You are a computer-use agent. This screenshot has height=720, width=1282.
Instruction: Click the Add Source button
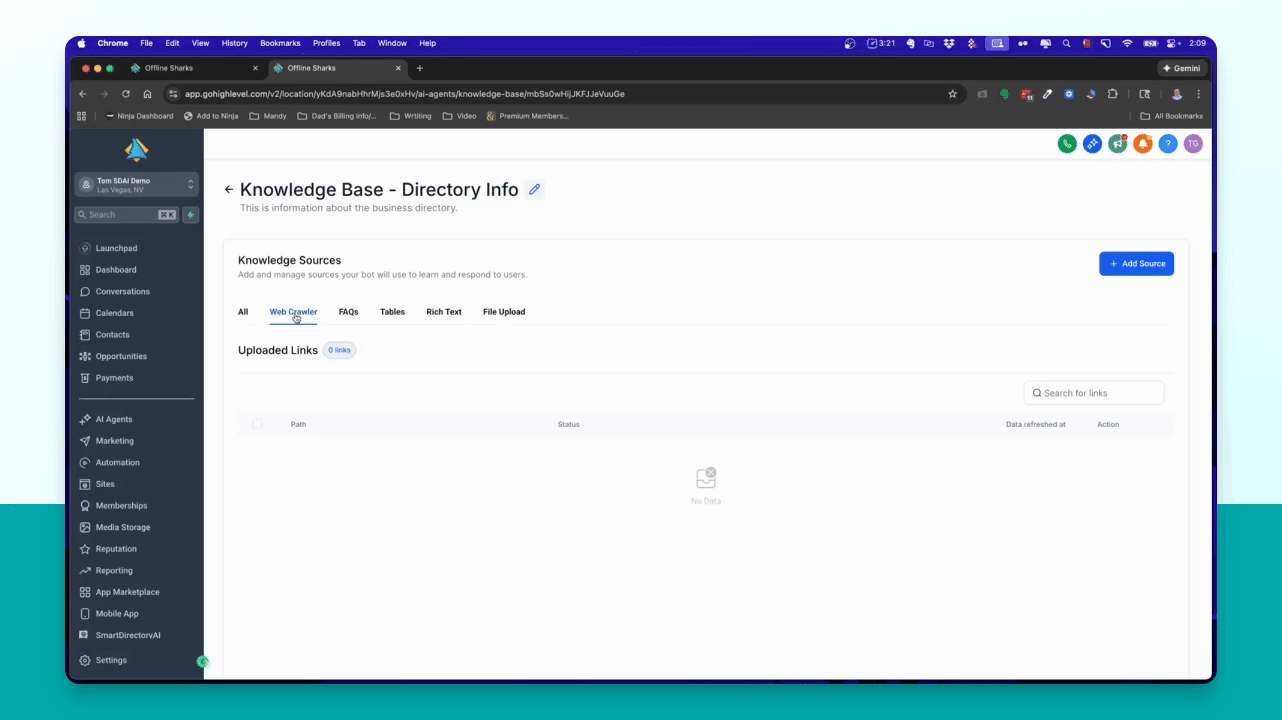(x=1136, y=264)
